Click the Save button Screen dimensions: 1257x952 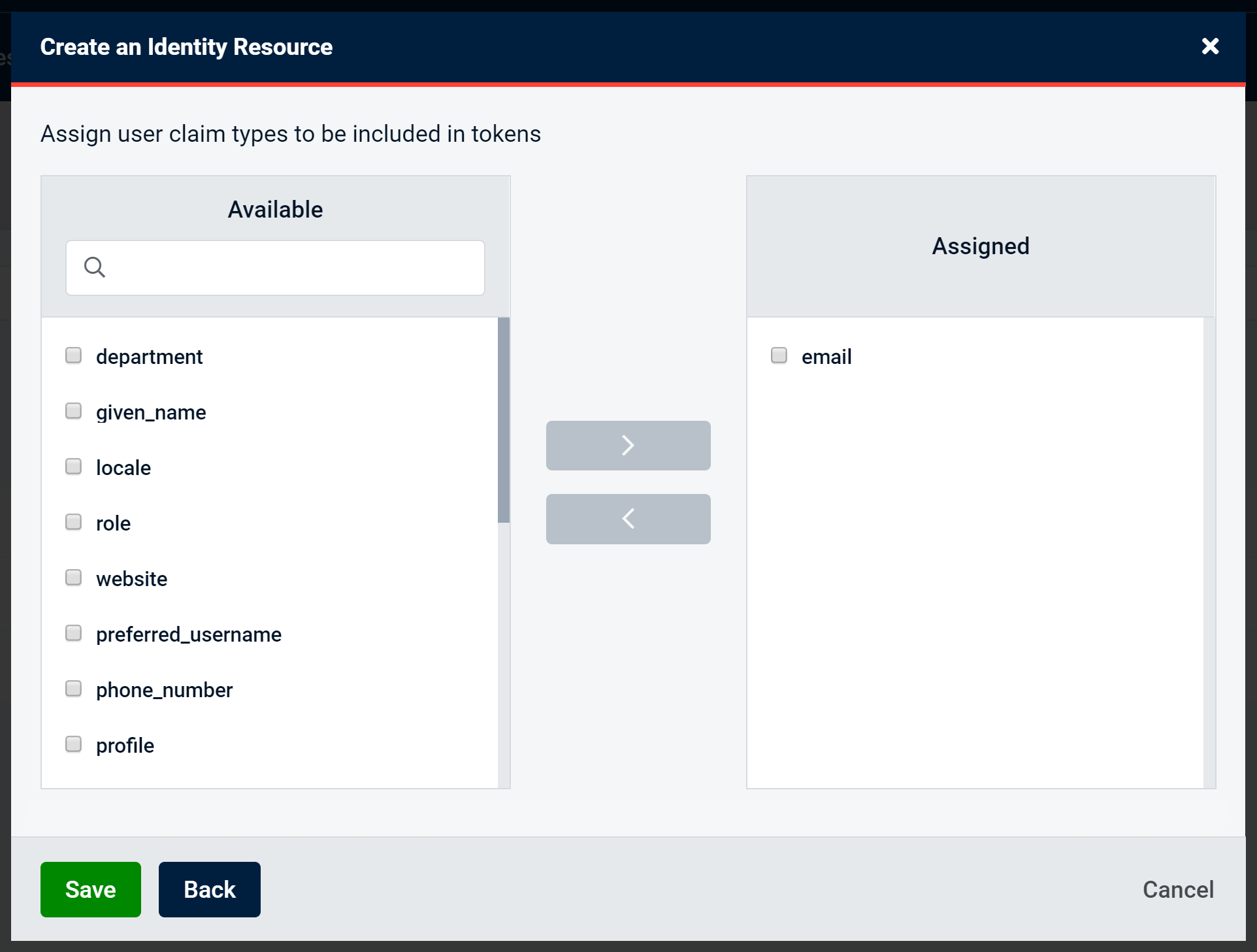(90, 889)
